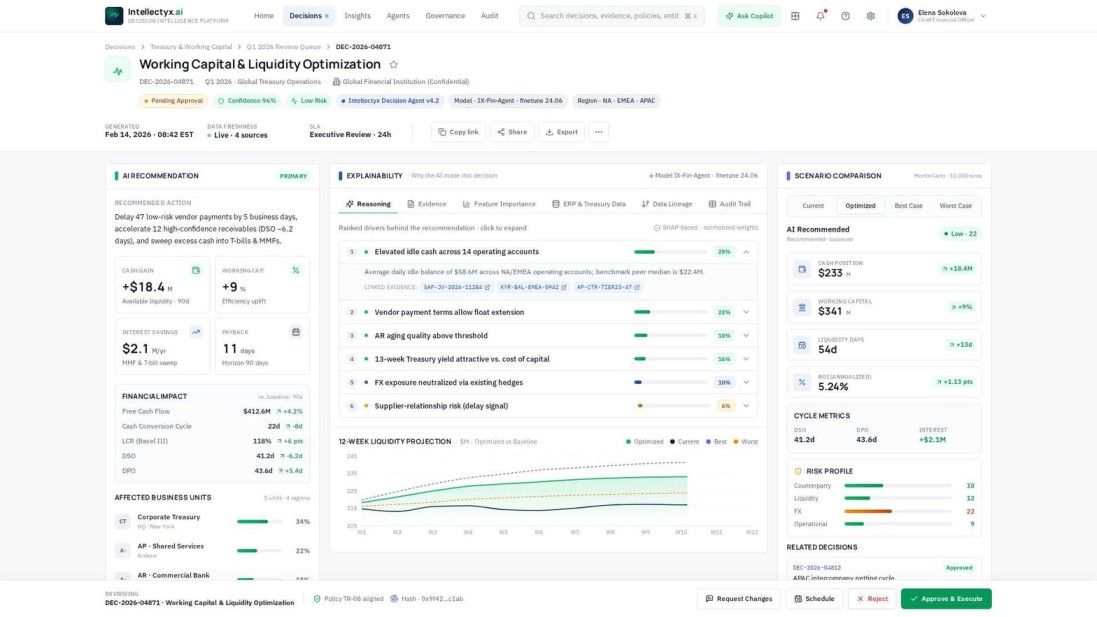1097x617 pixels.
Task: Go to the Insights nav item
Action: click(358, 15)
